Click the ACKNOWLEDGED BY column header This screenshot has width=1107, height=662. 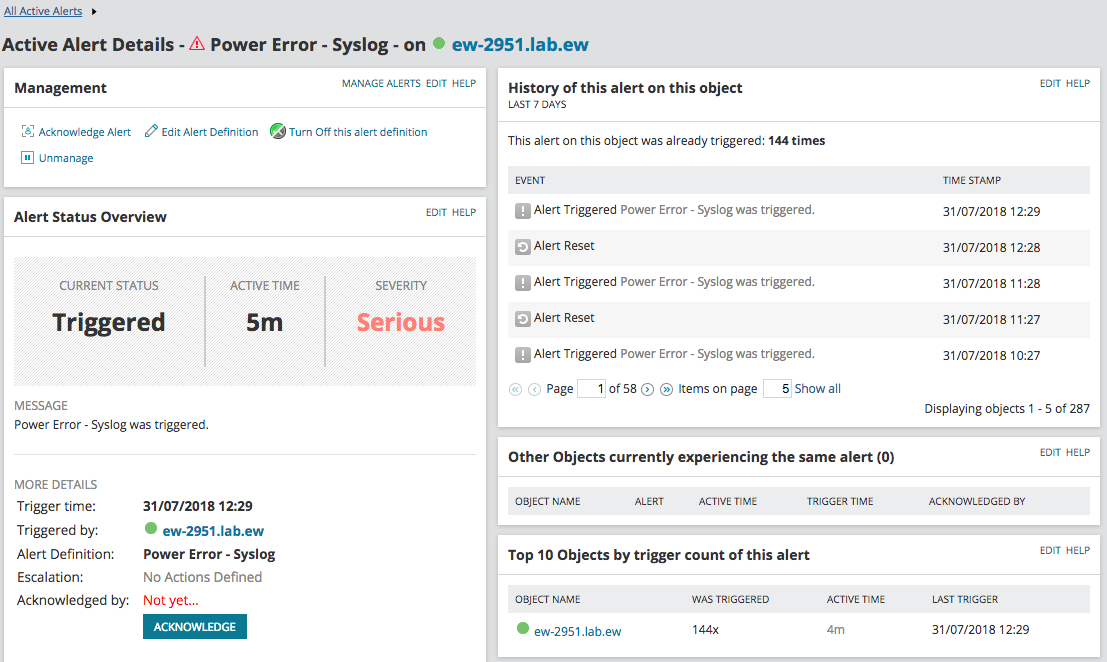pos(977,502)
